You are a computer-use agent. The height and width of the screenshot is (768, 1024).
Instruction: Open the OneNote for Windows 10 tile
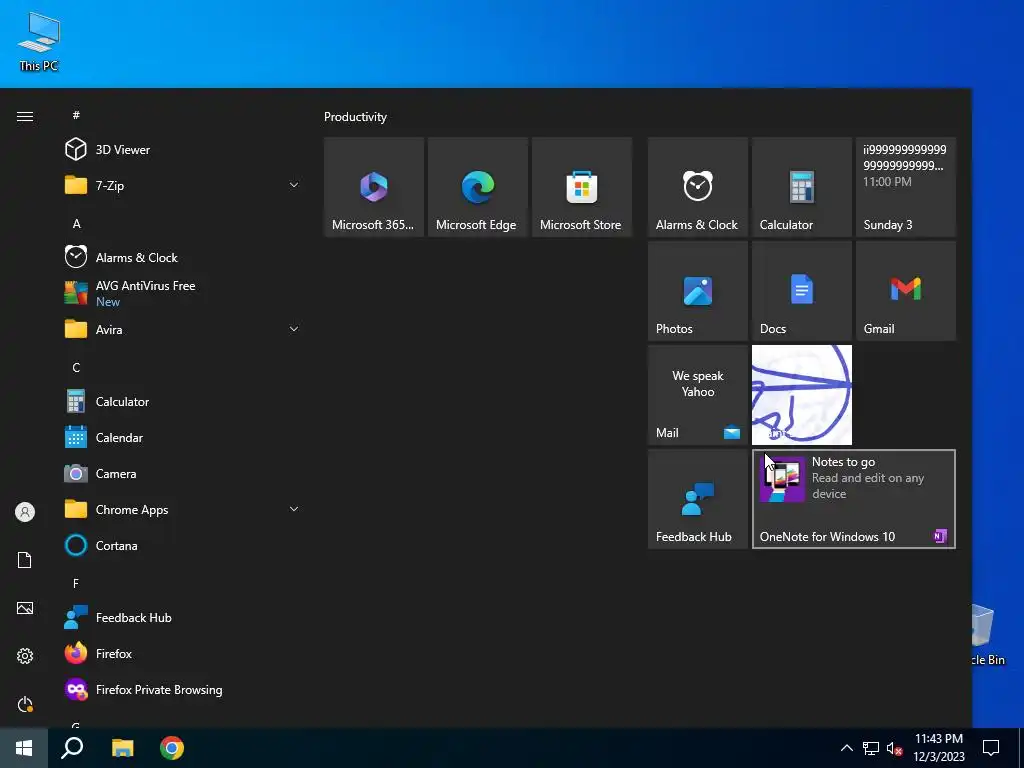[854, 499]
